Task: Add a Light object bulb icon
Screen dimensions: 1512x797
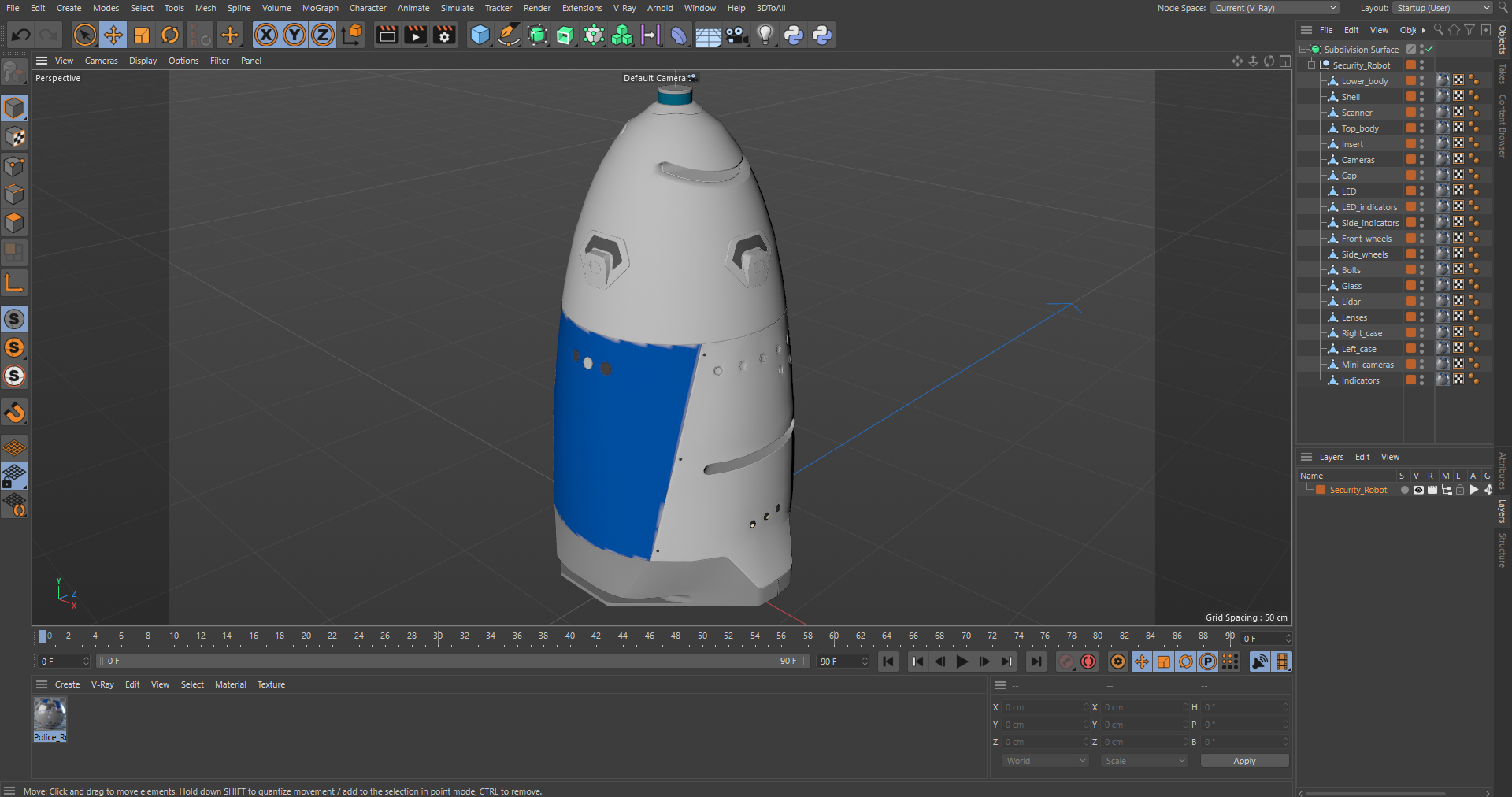Action: pos(765,35)
